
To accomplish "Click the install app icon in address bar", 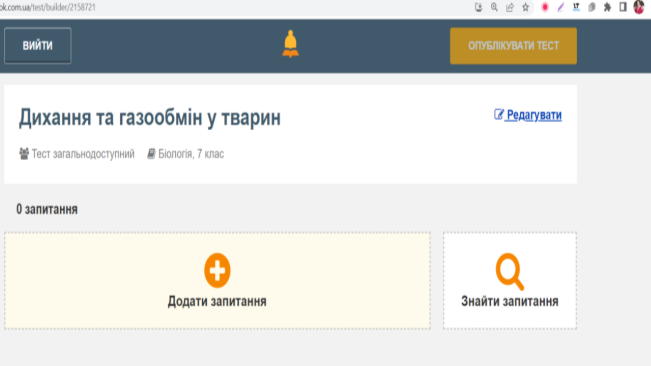I will coord(479,7).
